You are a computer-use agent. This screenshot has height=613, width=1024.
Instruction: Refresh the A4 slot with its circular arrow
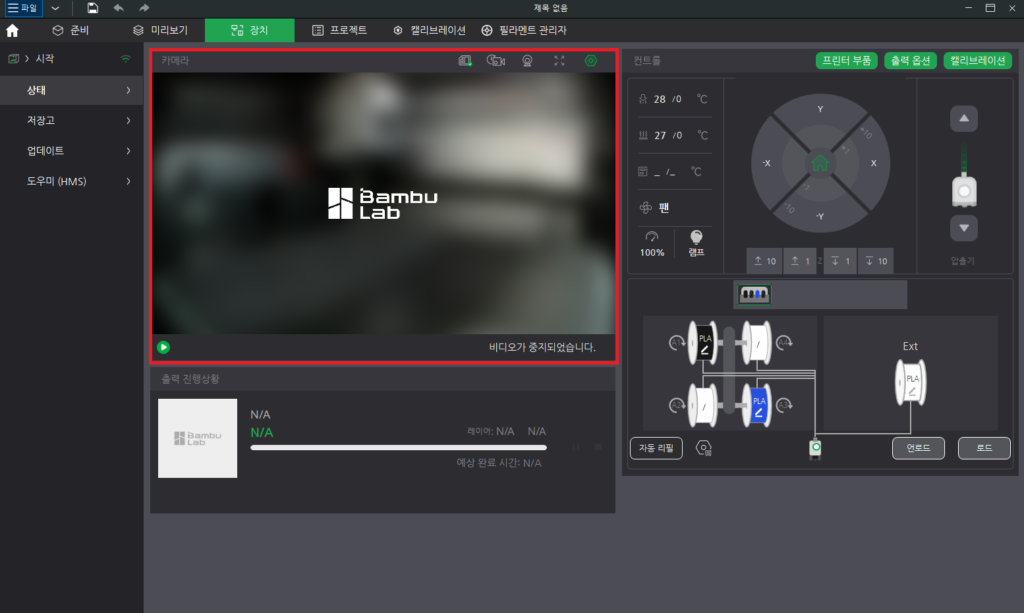(x=784, y=342)
